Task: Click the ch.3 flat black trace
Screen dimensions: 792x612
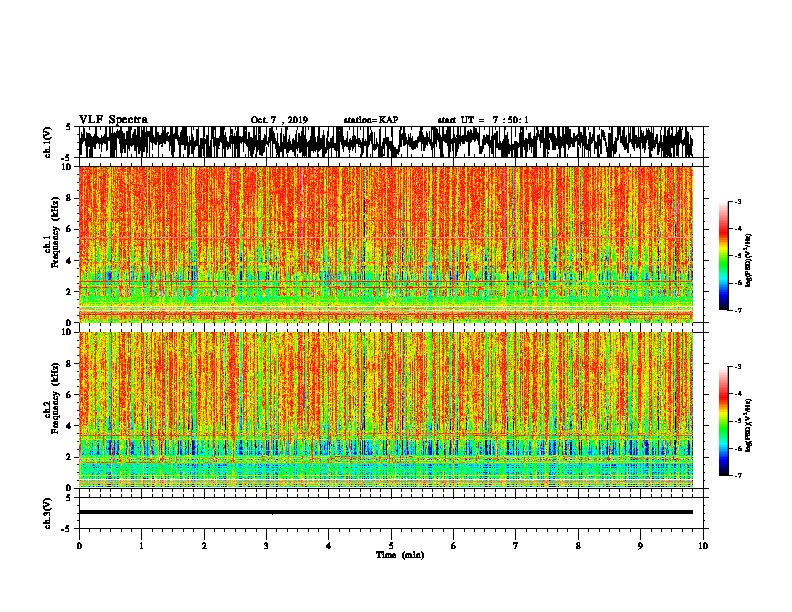Action: (386, 512)
